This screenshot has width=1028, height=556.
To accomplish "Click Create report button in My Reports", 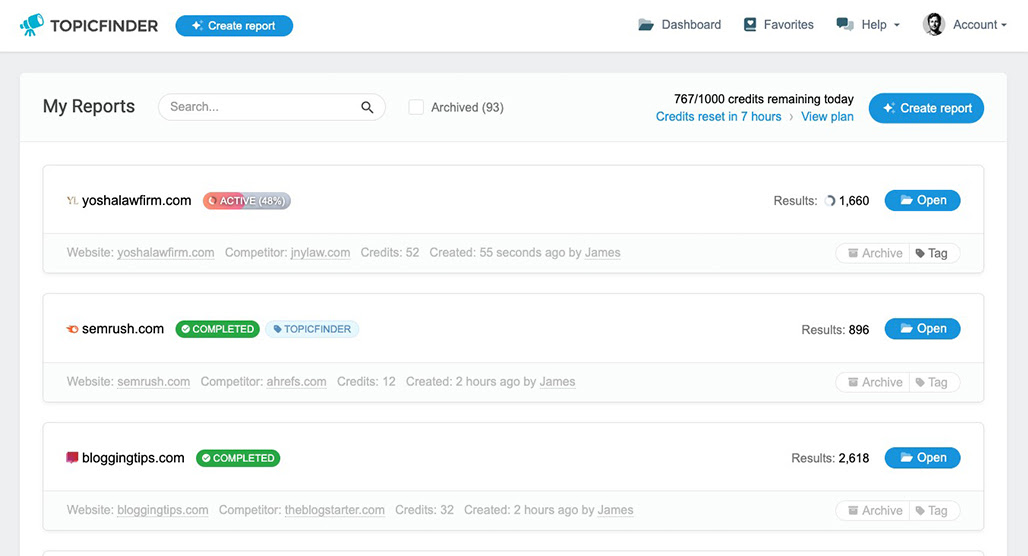I will coord(926,108).
